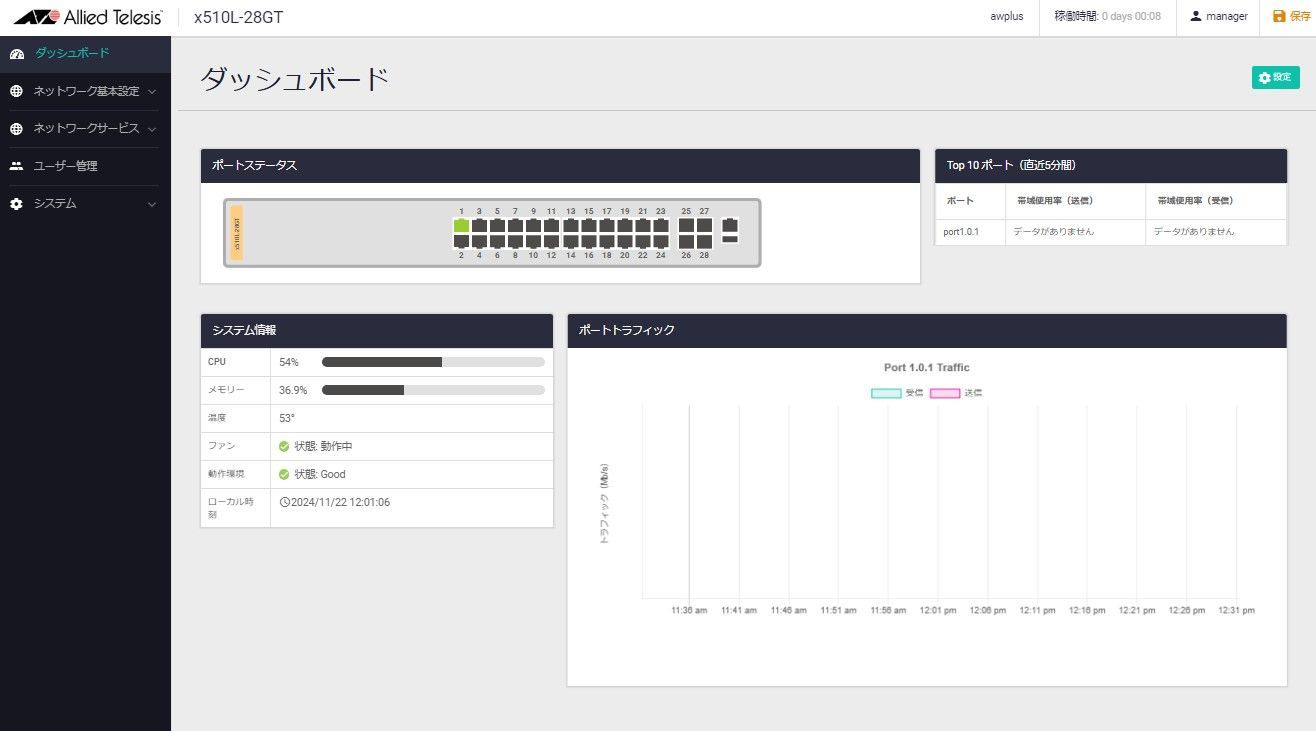The width and height of the screenshot is (1316, 731).
Task: Select port 6 on the switch diagram
Action: click(x=497, y=241)
